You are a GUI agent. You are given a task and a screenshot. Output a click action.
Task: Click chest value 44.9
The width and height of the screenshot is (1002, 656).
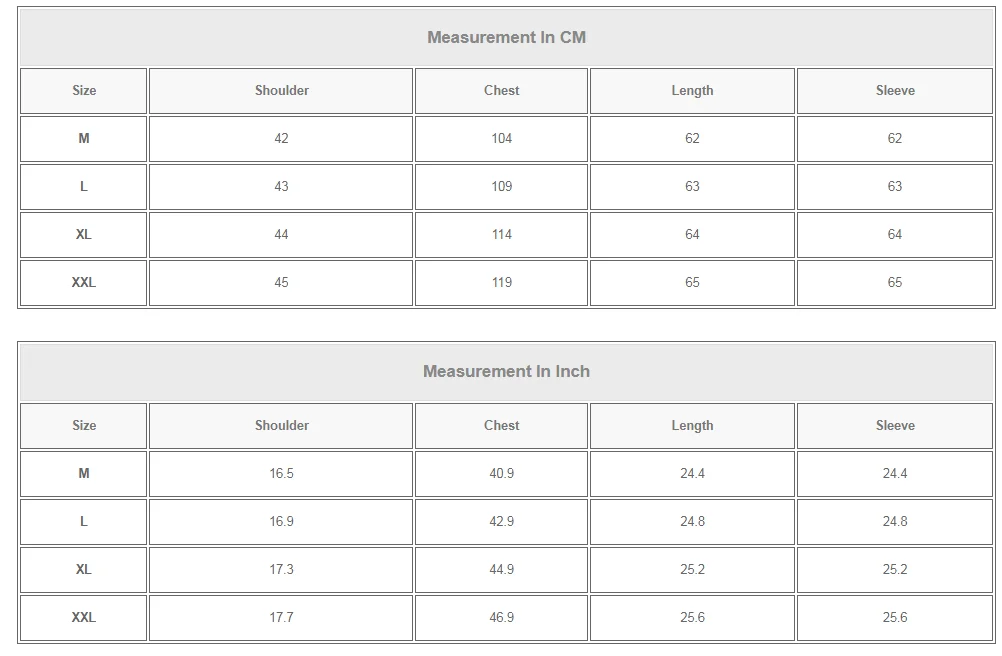[x=501, y=569]
